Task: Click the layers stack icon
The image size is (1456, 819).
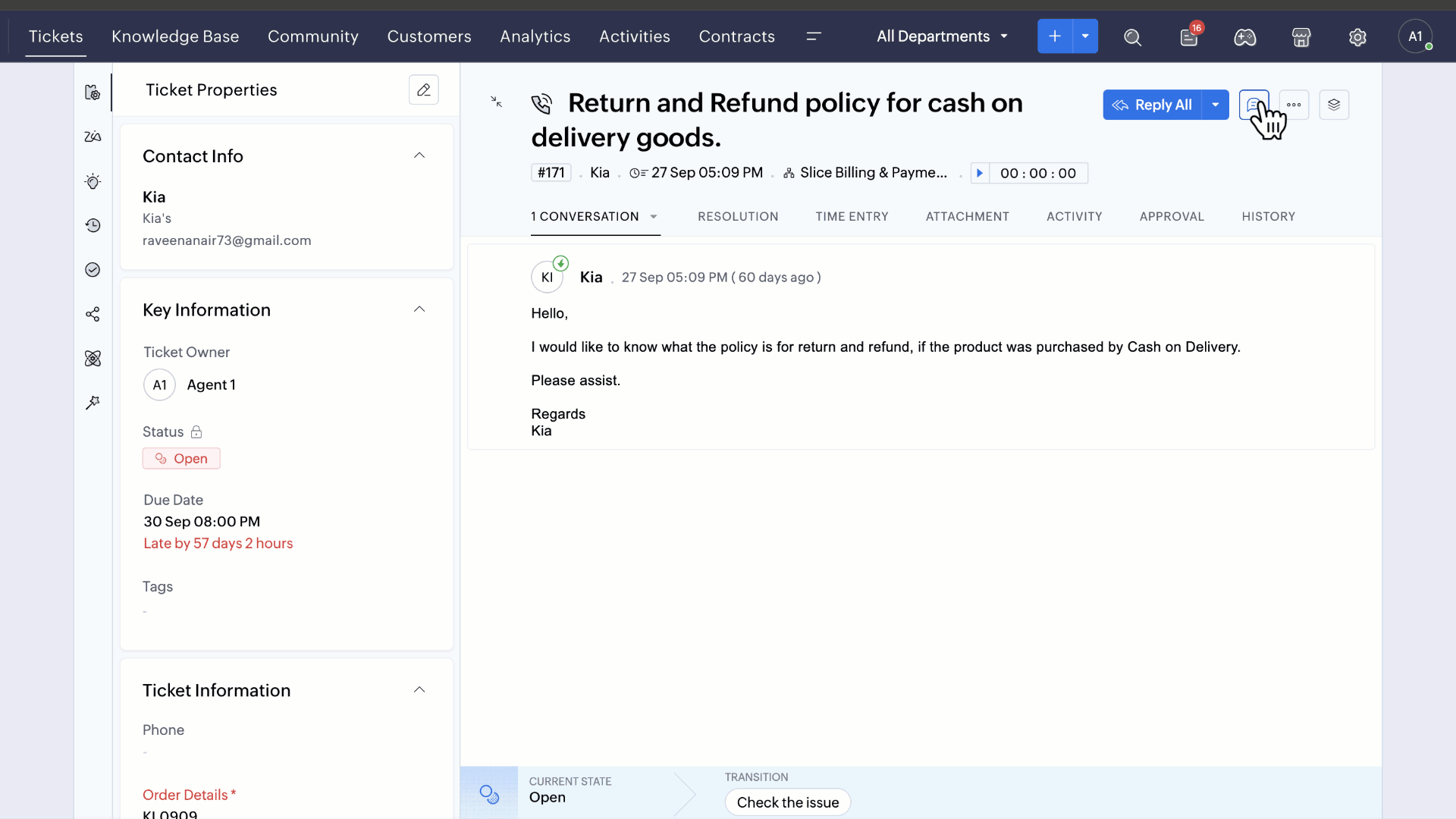Action: pos(1334,105)
